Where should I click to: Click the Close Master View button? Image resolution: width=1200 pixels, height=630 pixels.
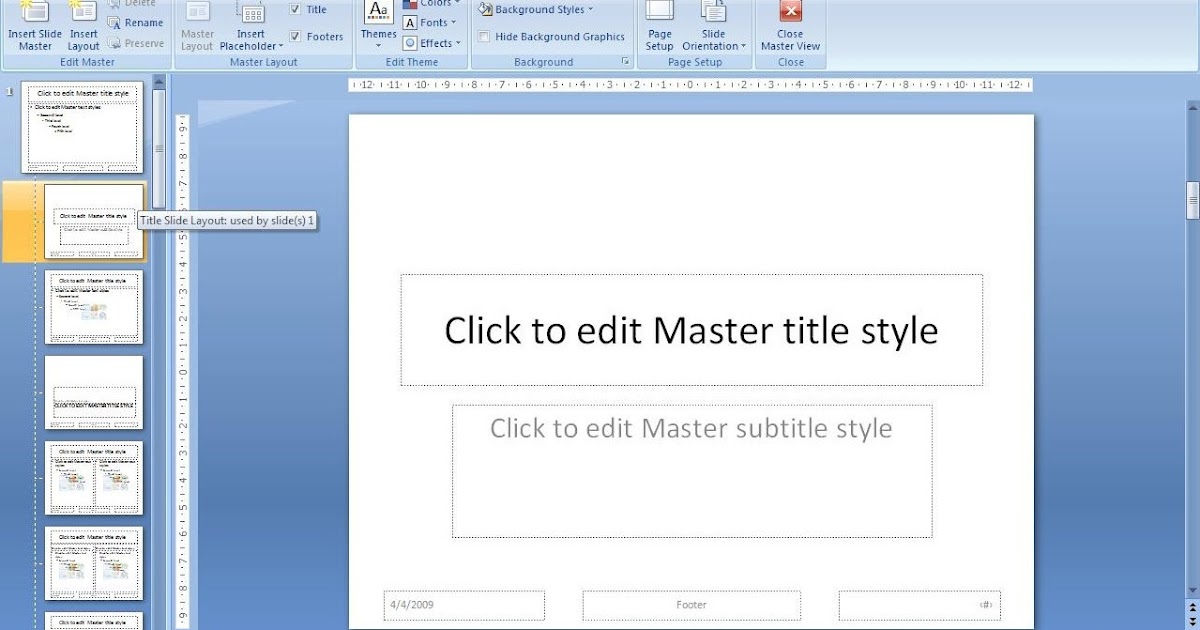(x=790, y=28)
